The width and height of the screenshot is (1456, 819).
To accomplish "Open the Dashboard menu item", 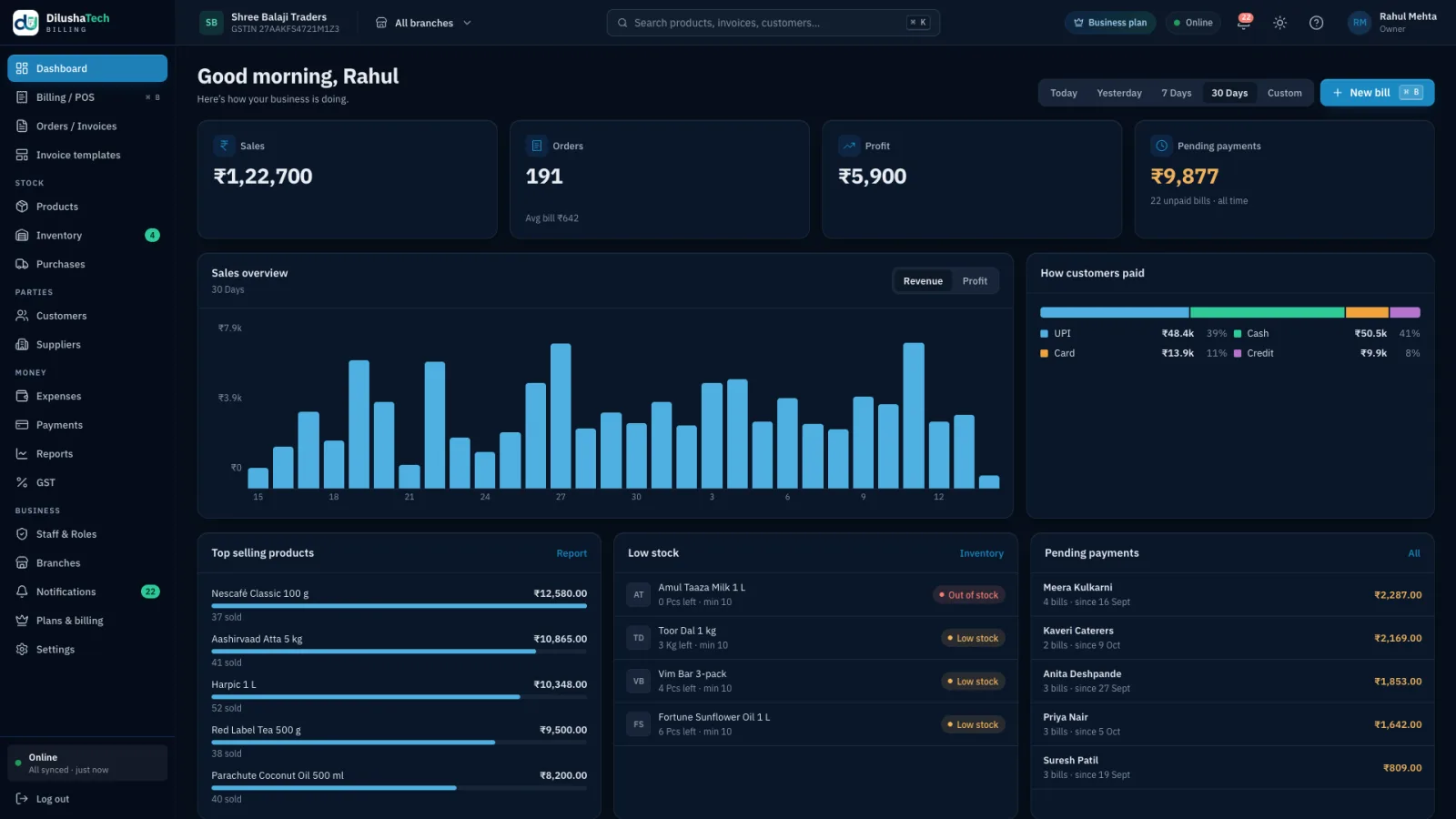I will click(x=87, y=68).
